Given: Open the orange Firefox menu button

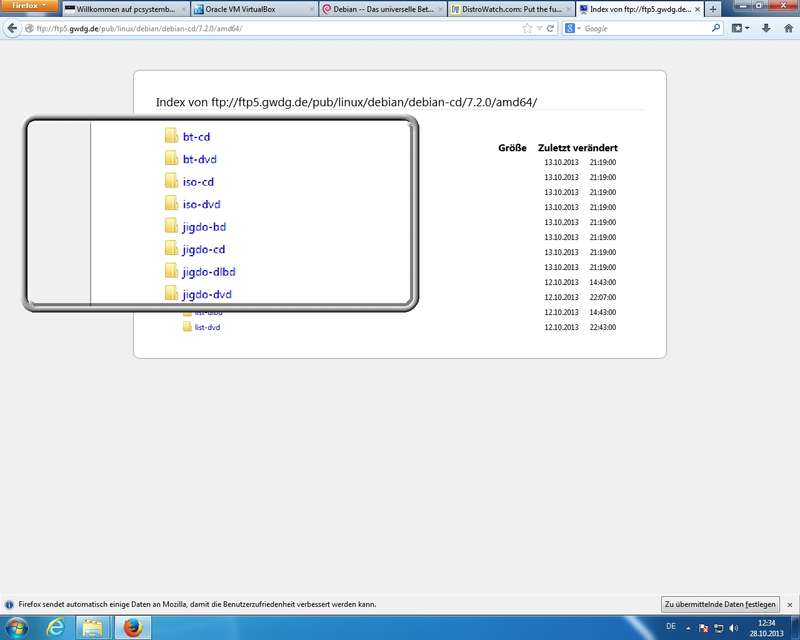Looking at the screenshot, I should tap(29, 6).
